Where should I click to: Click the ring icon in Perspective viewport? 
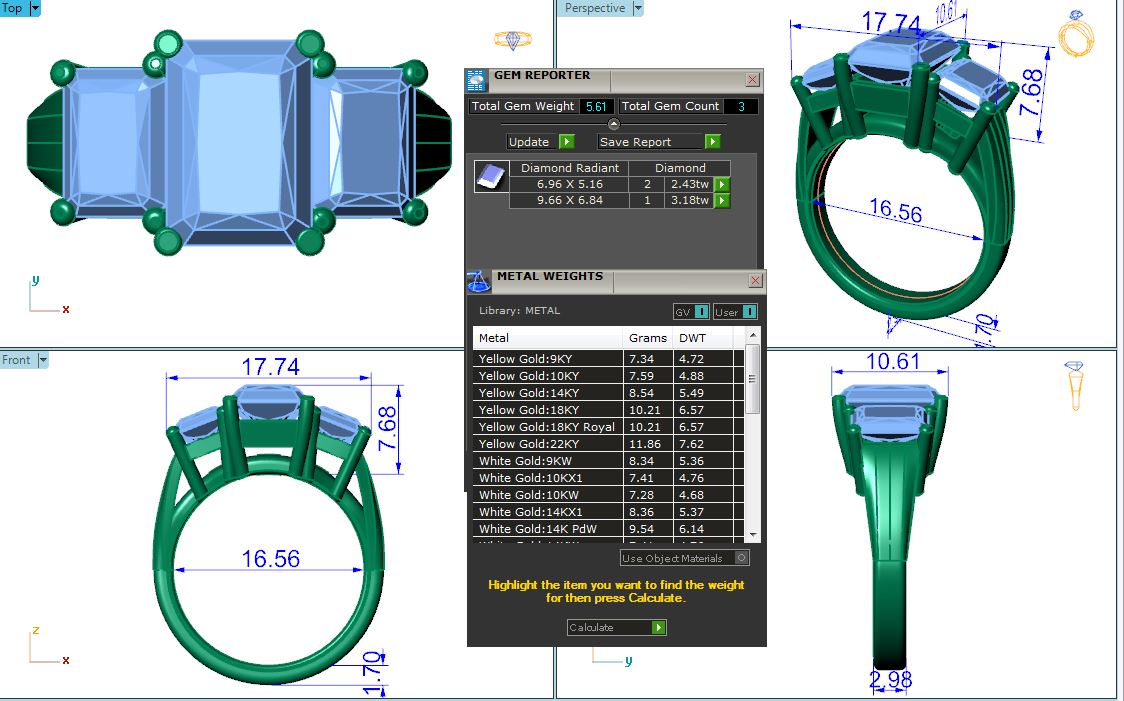1077,33
